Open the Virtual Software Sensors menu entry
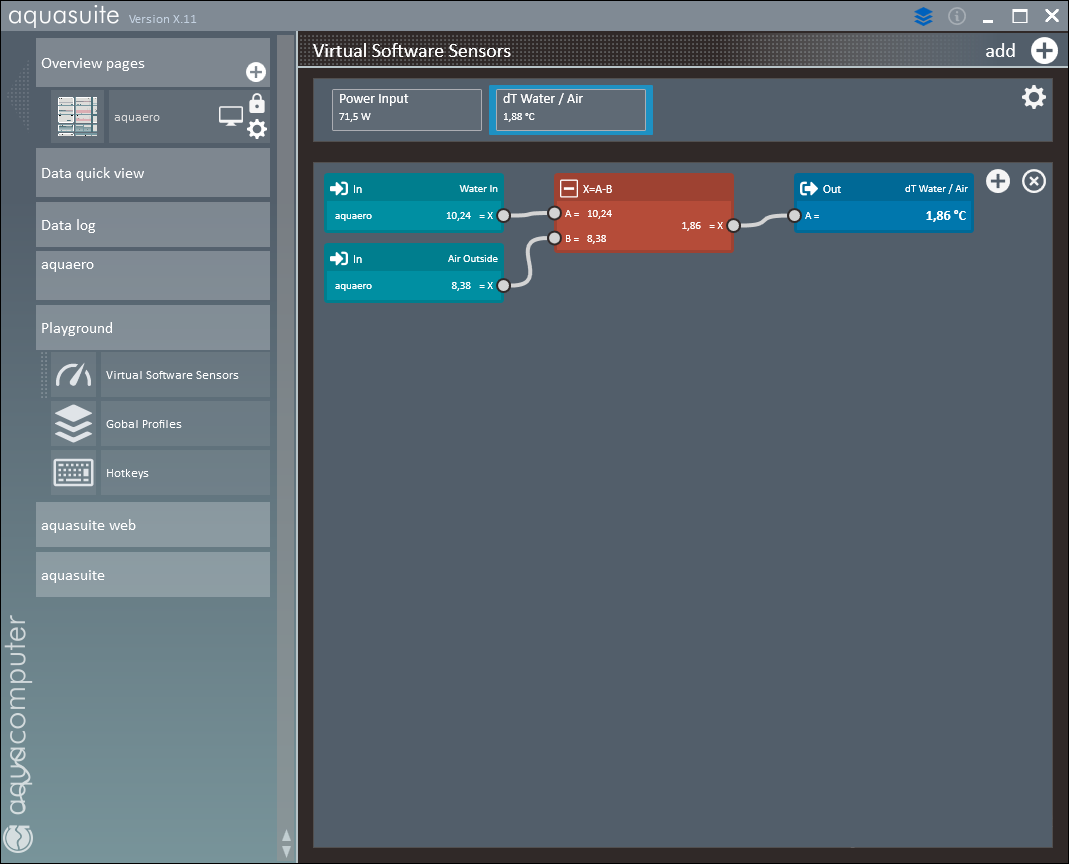The image size is (1069, 864). tap(185, 374)
